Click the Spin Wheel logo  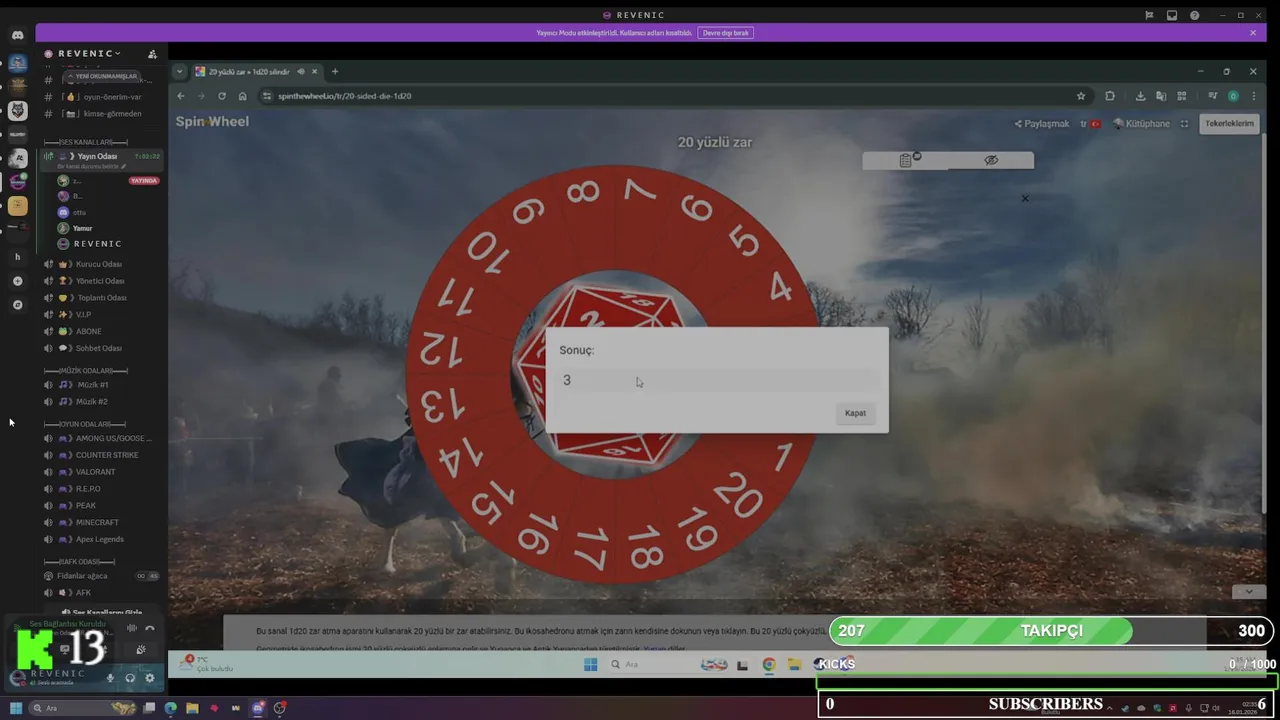click(x=212, y=121)
